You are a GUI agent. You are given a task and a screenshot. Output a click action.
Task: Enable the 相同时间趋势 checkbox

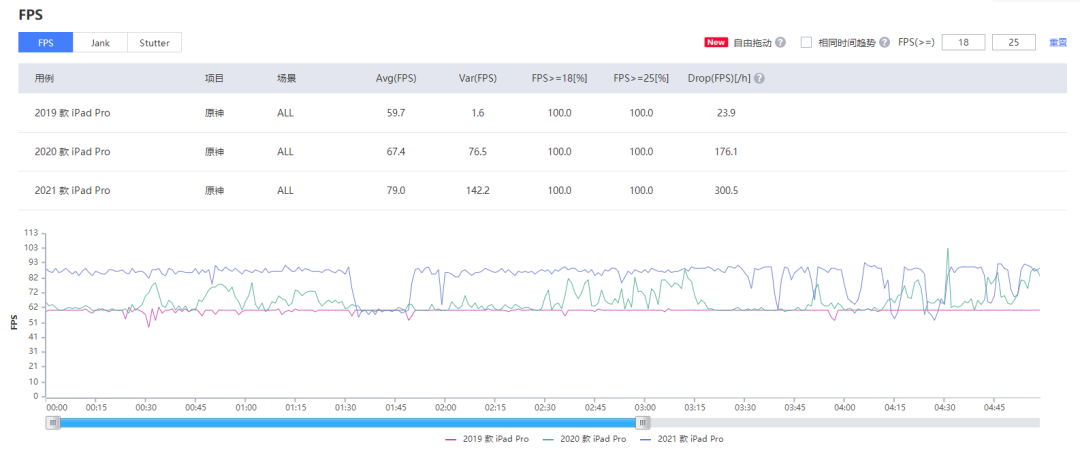[x=807, y=43]
